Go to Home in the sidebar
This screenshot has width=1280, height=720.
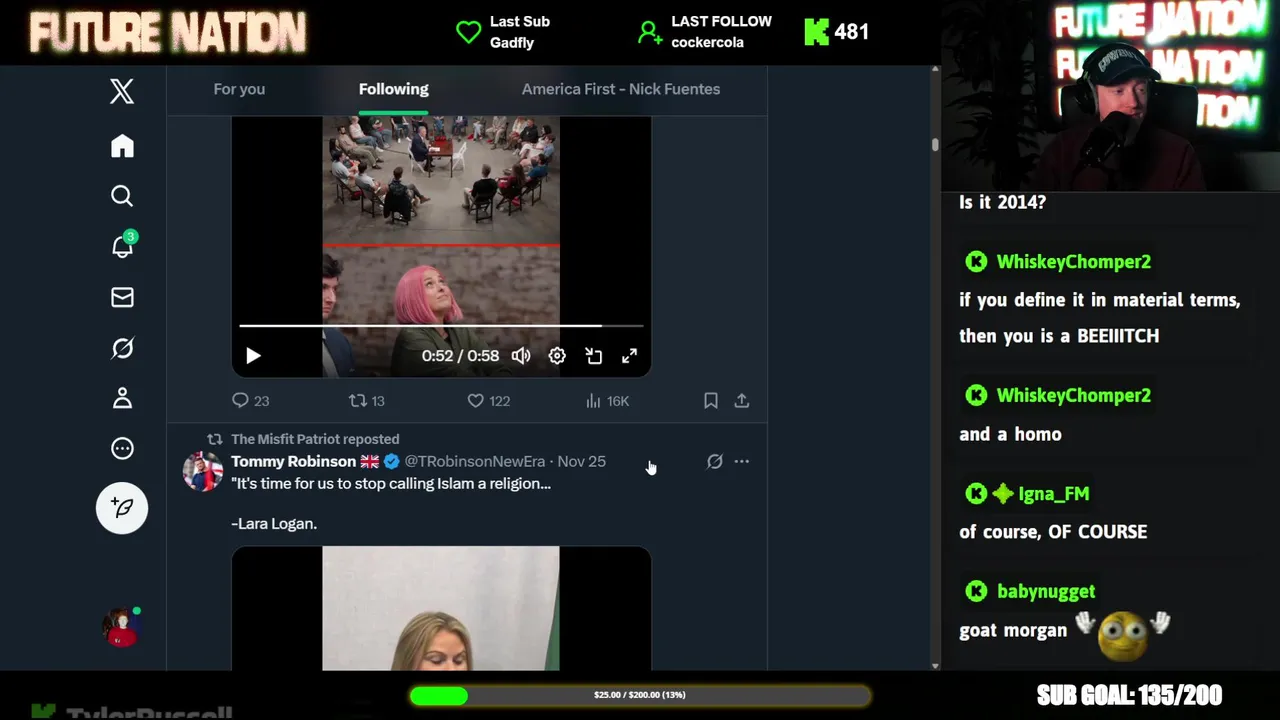pyautogui.click(x=122, y=146)
